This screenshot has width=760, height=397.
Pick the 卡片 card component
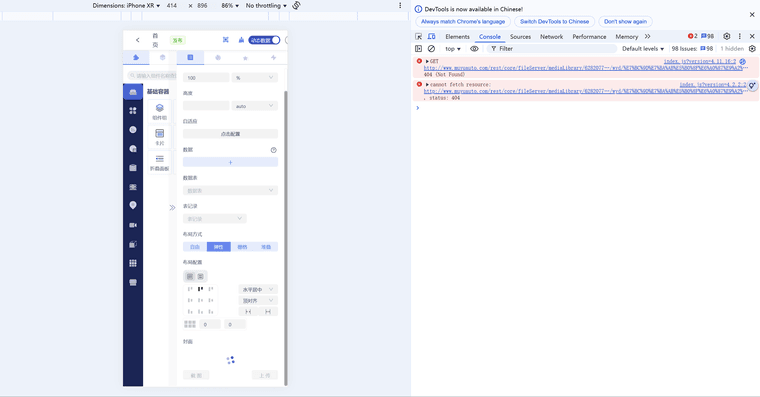pos(159,137)
